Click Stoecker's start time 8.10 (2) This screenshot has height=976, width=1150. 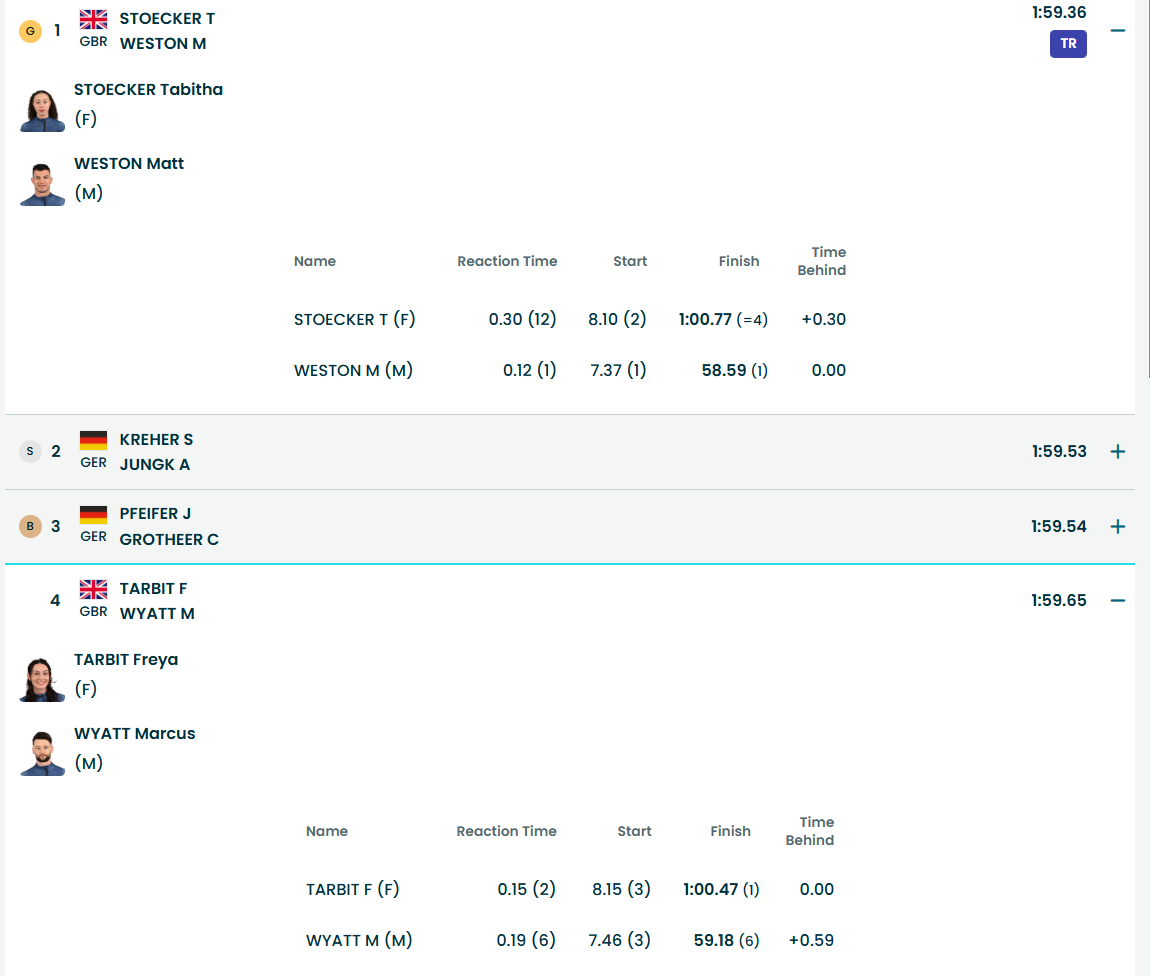617,319
